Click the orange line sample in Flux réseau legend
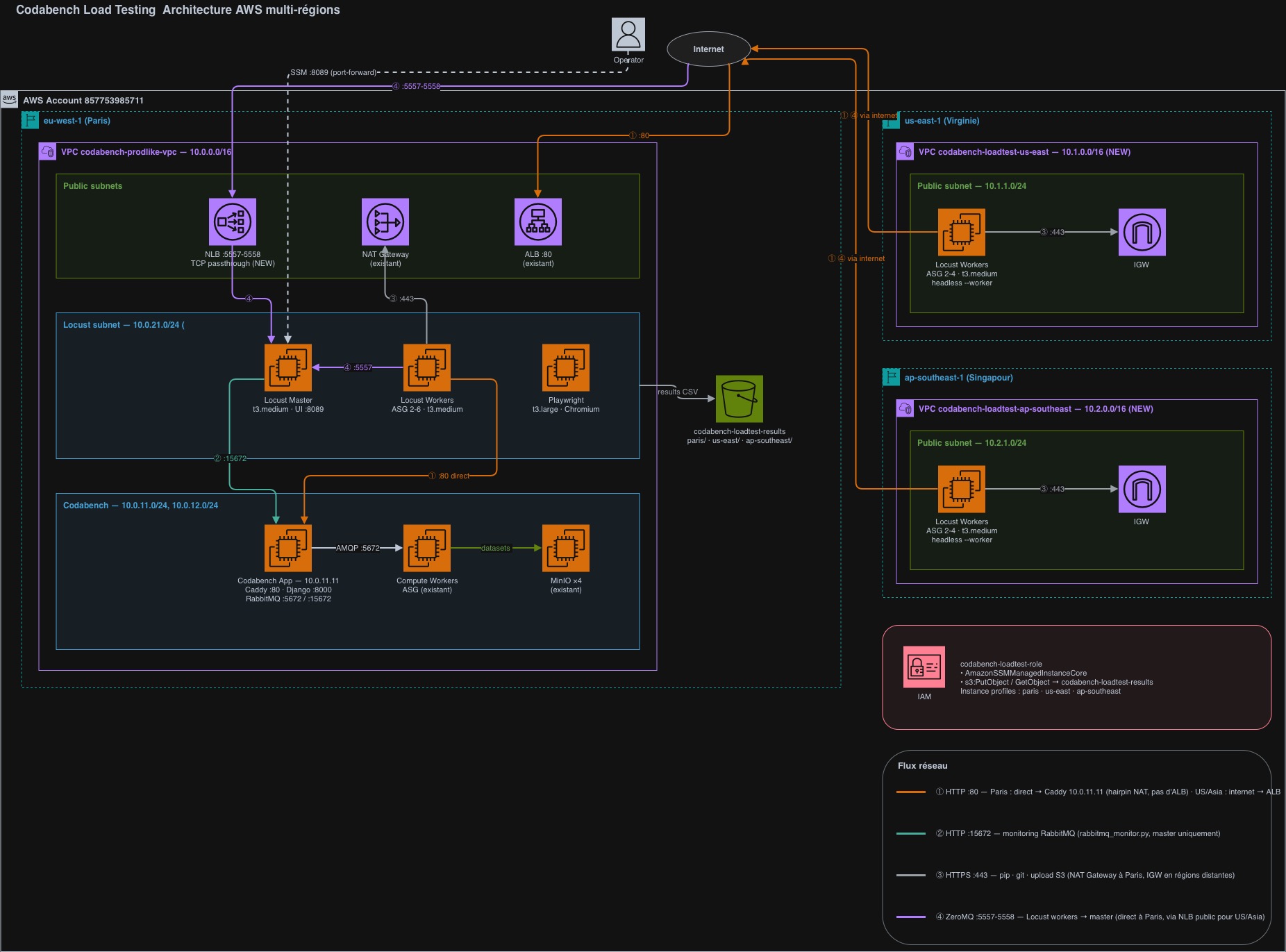The width and height of the screenshot is (1286, 952). tap(911, 792)
